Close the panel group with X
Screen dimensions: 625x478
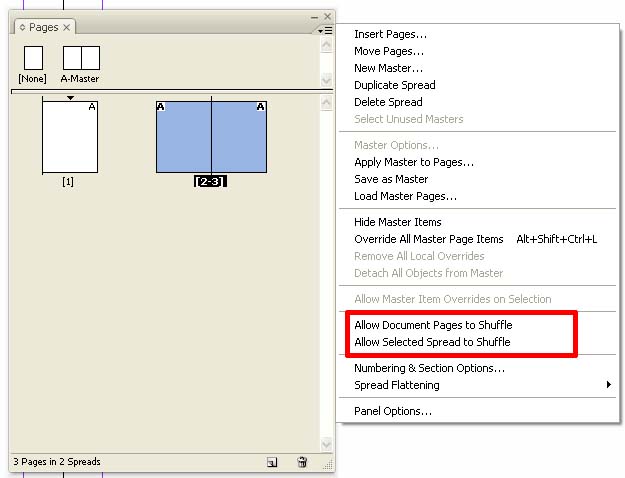(x=328, y=16)
